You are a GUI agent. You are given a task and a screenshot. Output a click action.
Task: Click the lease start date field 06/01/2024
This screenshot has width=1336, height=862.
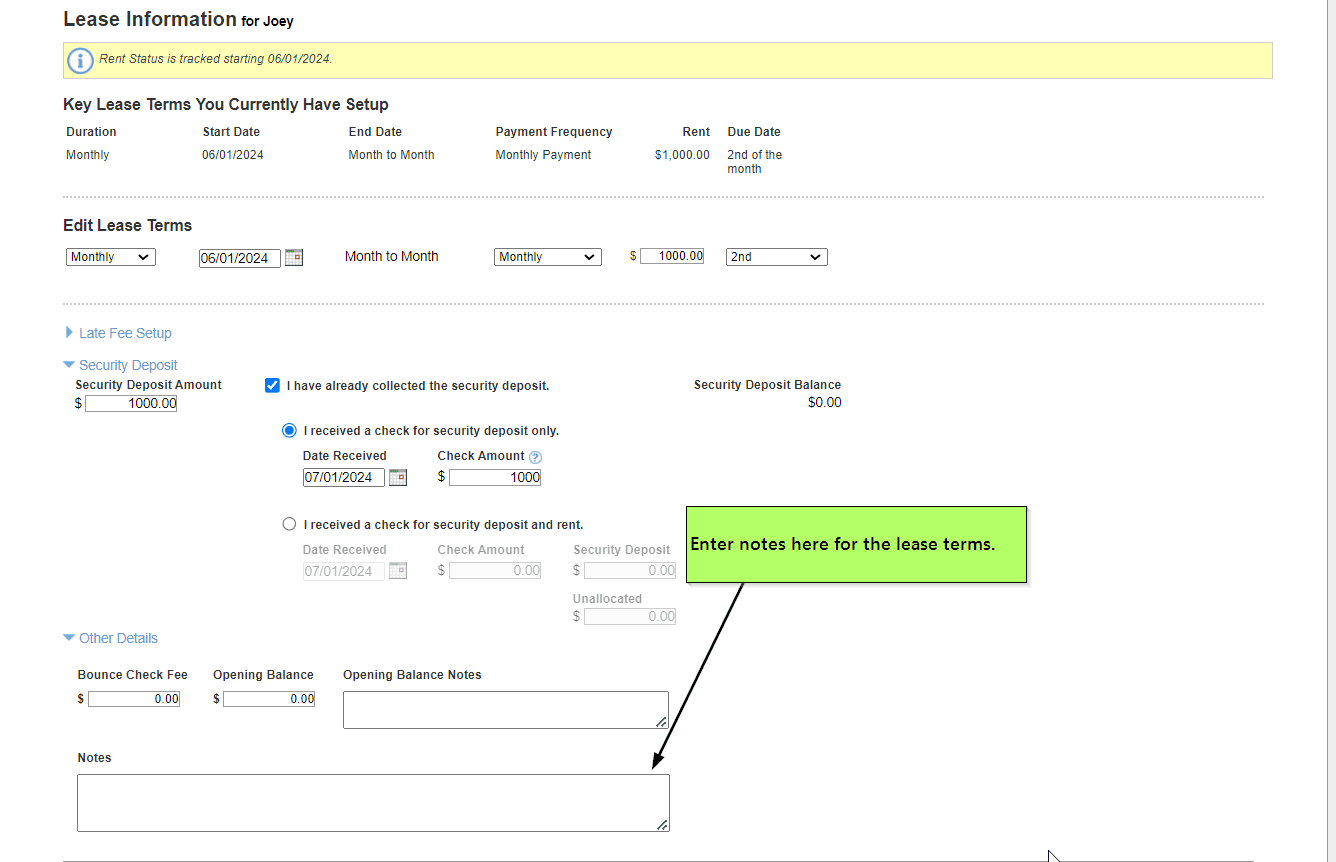pyautogui.click(x=239, y=258)
